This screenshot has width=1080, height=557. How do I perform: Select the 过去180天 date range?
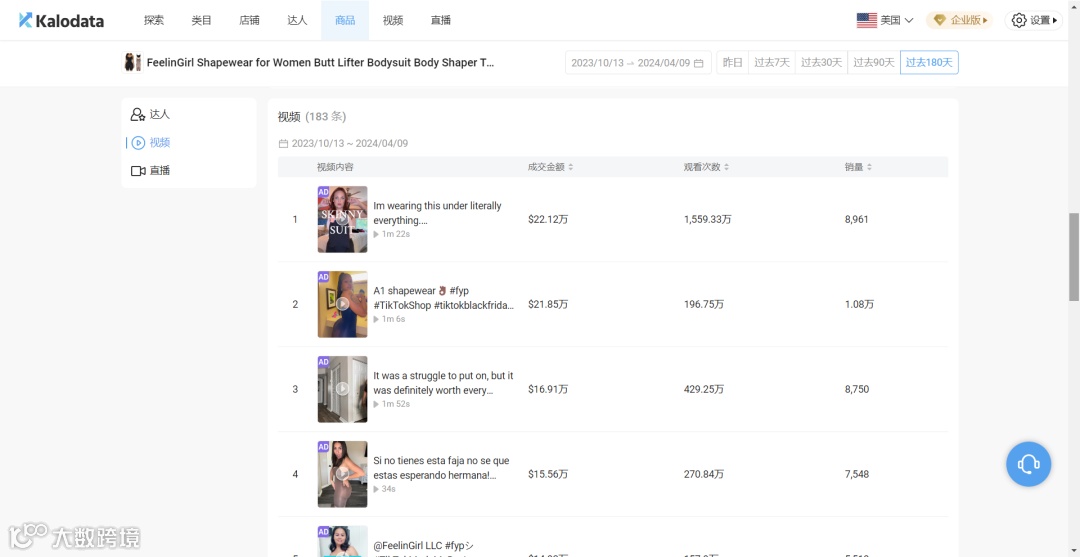pos(929,63)
